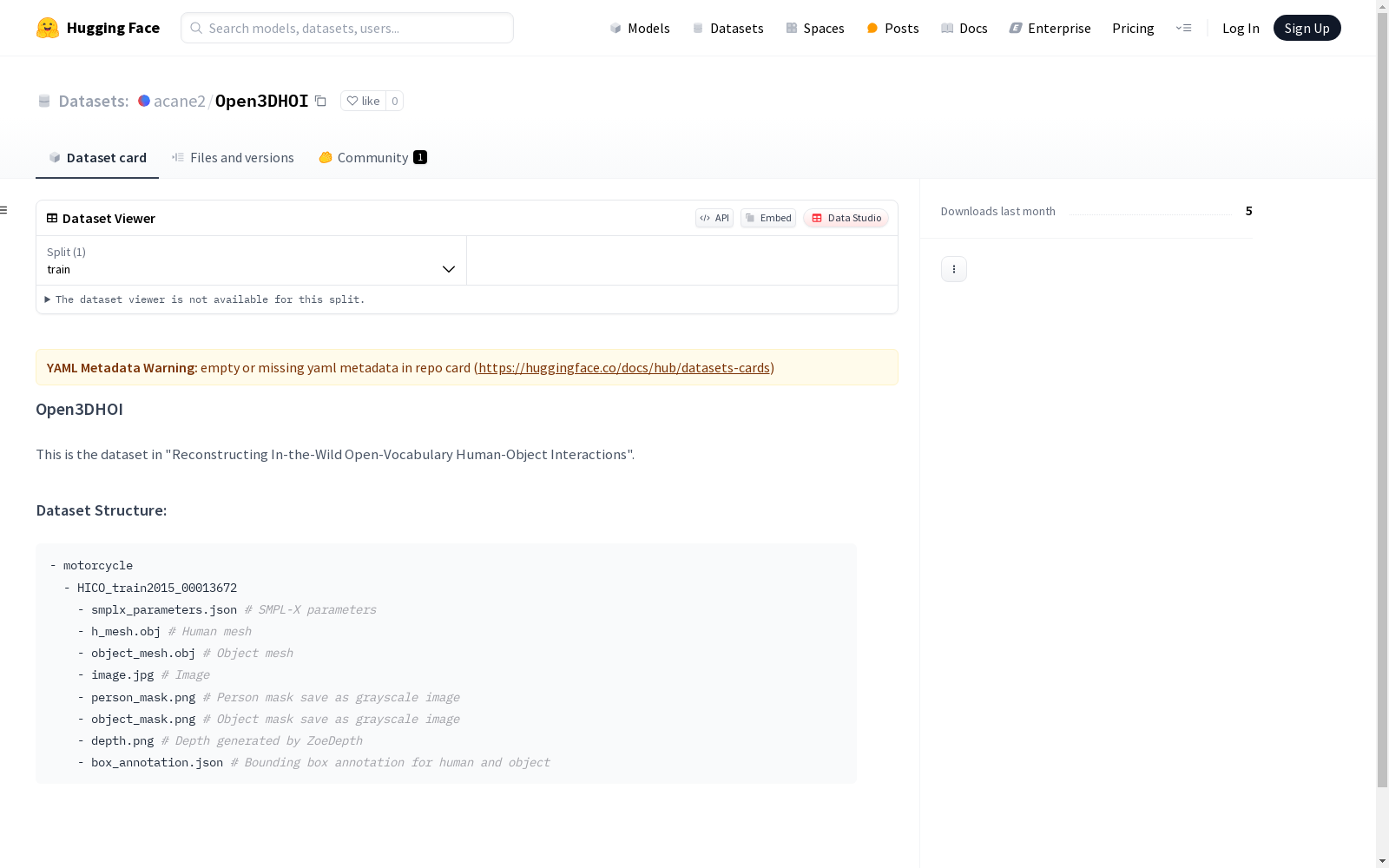This screenshot has height=868, width=1389.
Task: Focus the search models input field
Action: 347,28
